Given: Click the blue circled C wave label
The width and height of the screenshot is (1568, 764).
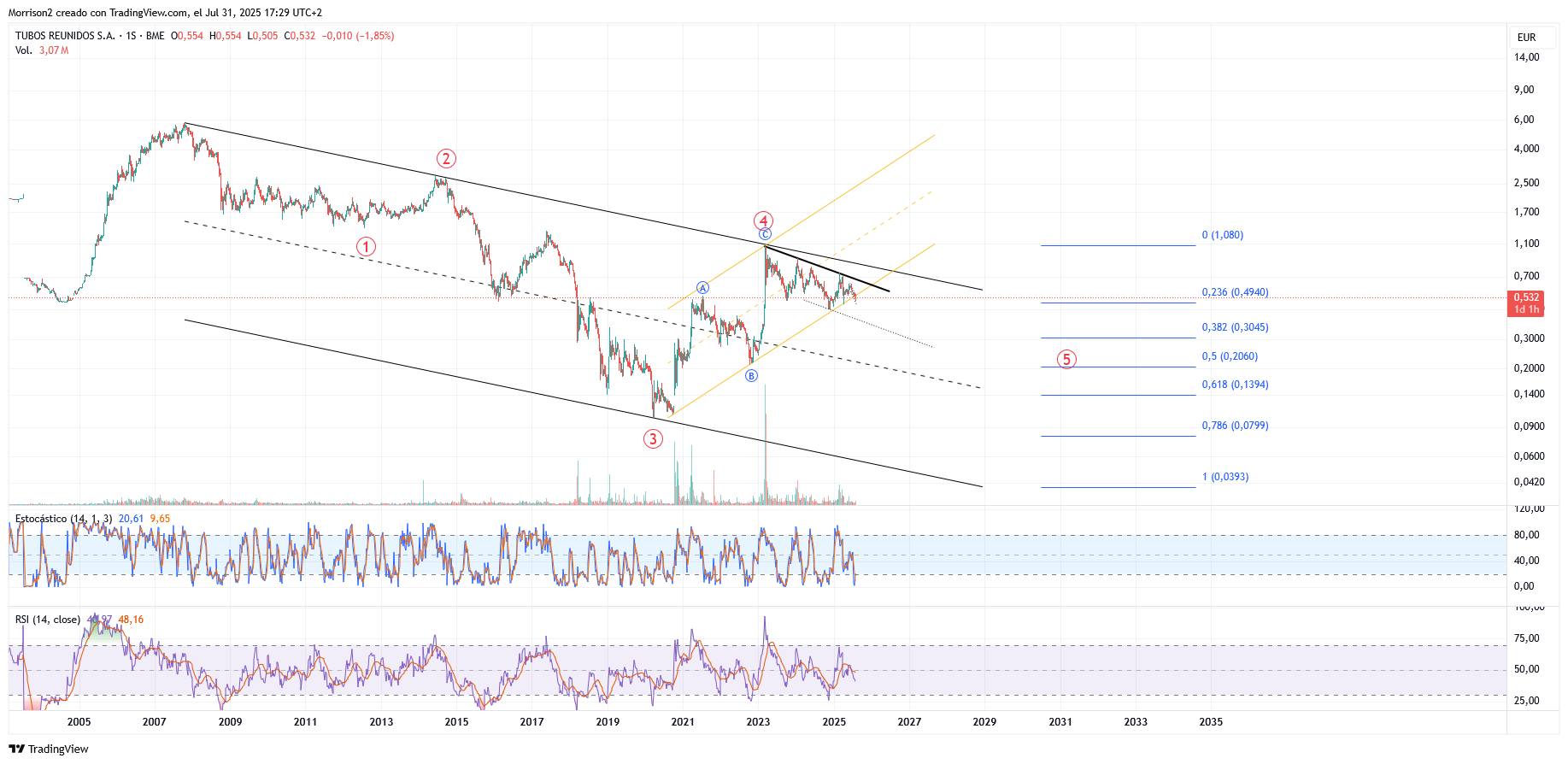Looking at the screenshot, I should coord(765,234).
